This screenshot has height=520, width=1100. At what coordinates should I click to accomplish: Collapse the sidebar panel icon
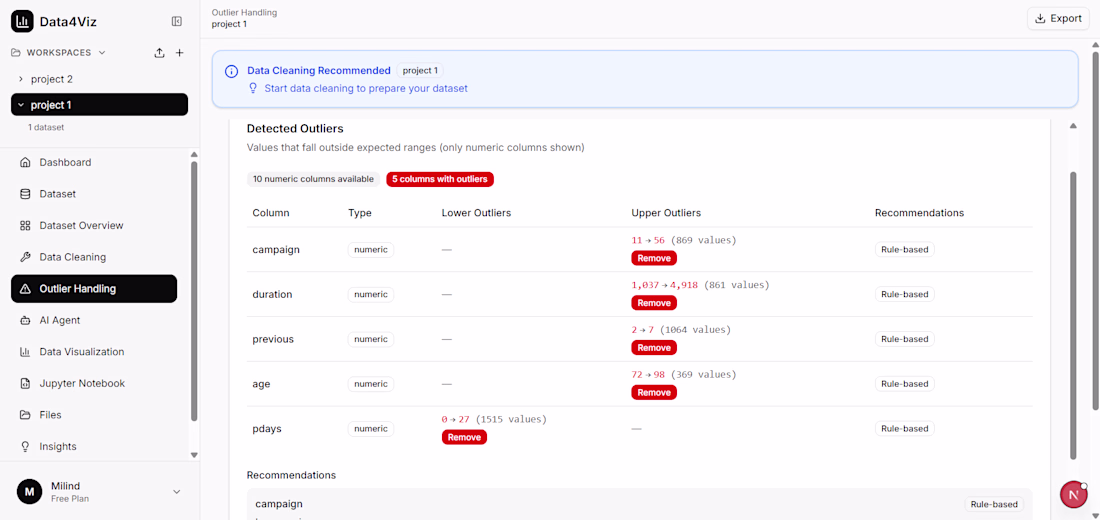(177, 21)
